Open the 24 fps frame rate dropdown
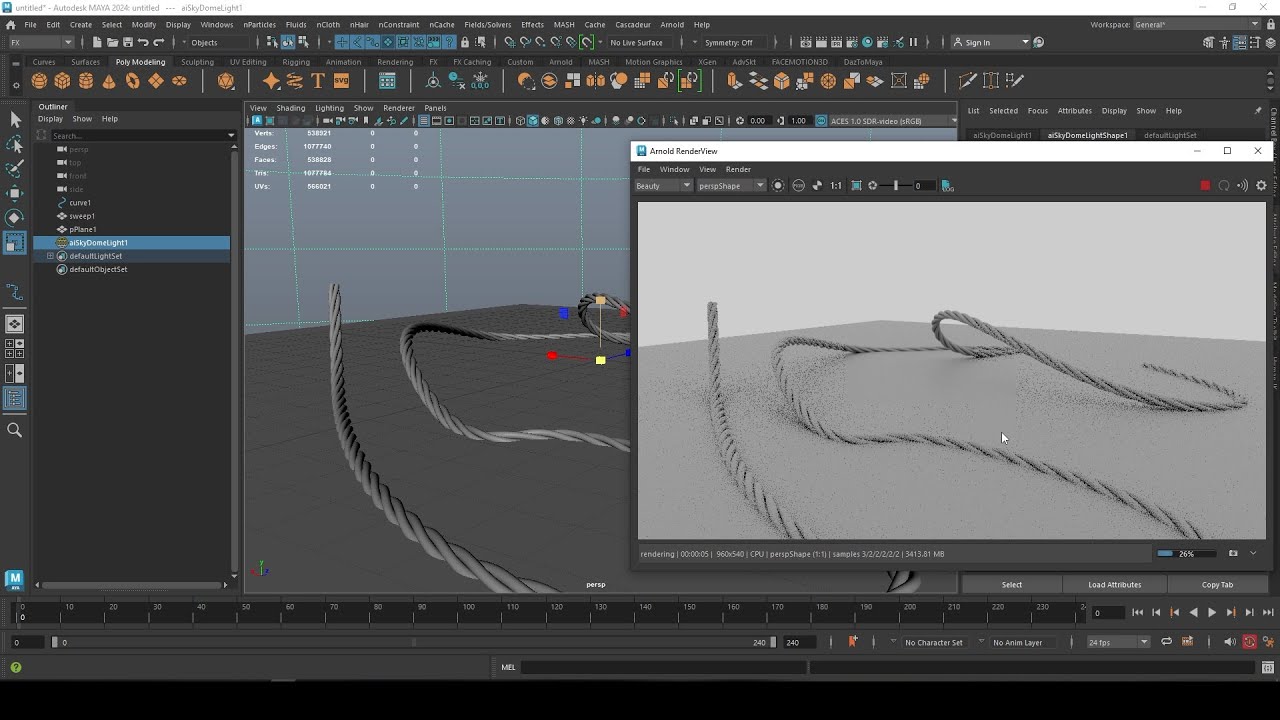The image size is (1280, 720). click(1118, 642)
